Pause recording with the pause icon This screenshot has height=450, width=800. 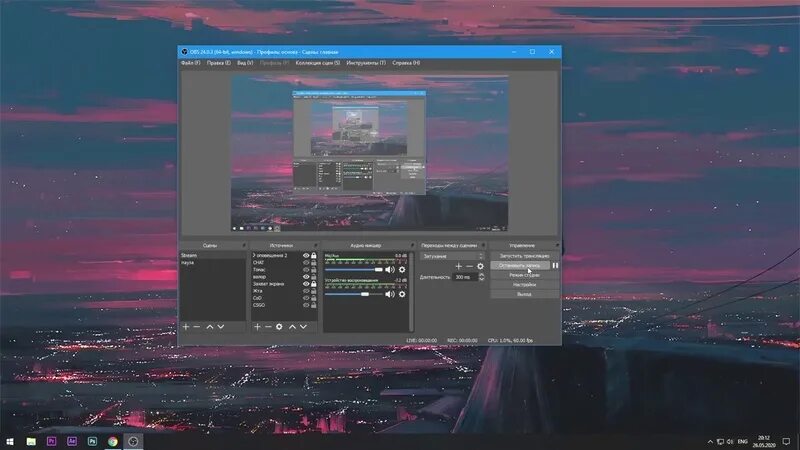[555, 265]
